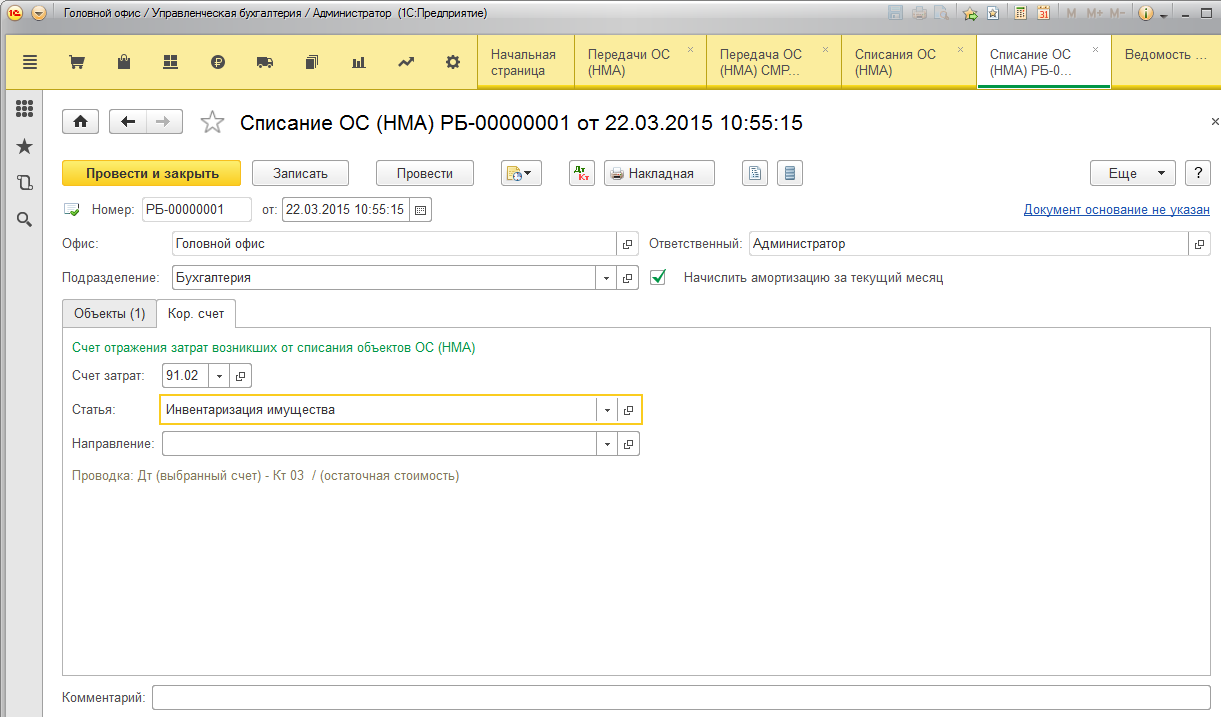Open the create-based-on dropdown button
This screenshot has width=1221, height=717.
pos(520,173)
